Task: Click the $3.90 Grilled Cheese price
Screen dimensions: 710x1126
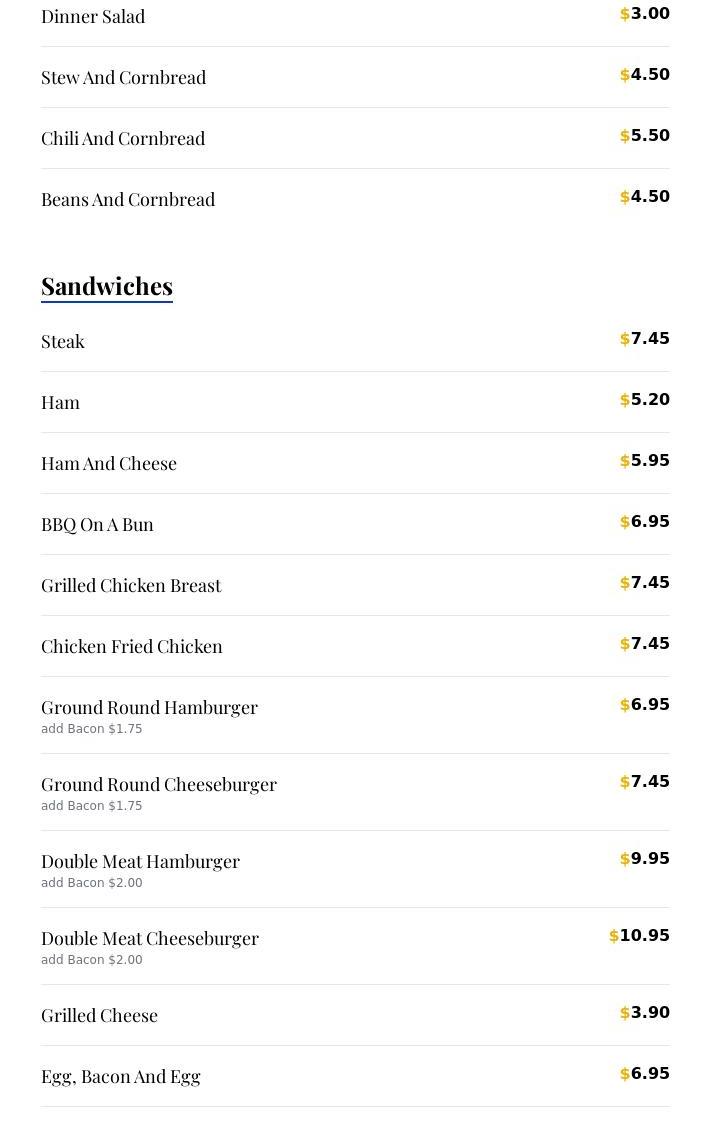Action: pyautogui.click(x=645, y=1012)
